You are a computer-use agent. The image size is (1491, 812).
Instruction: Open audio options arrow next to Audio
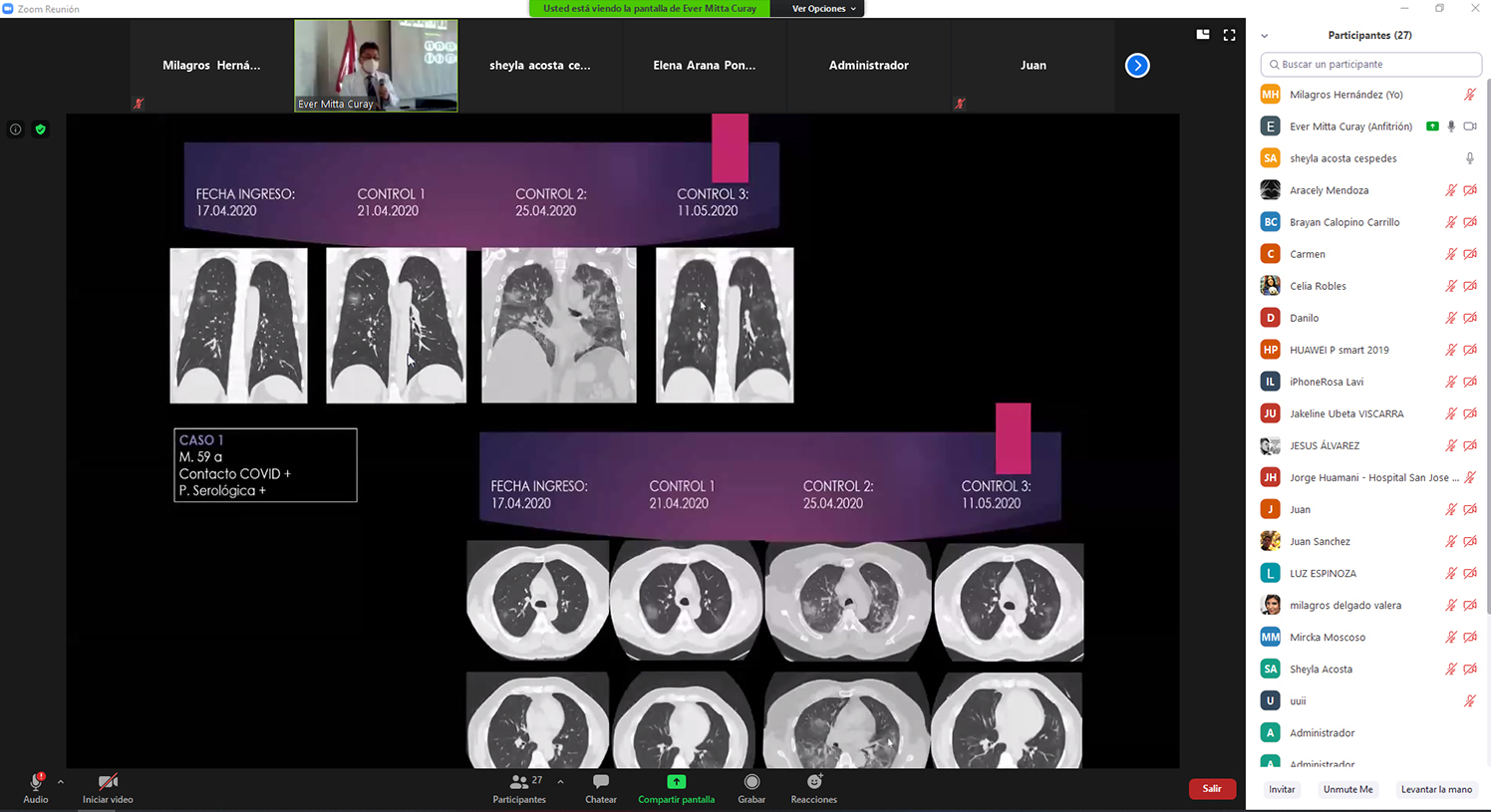61,782
